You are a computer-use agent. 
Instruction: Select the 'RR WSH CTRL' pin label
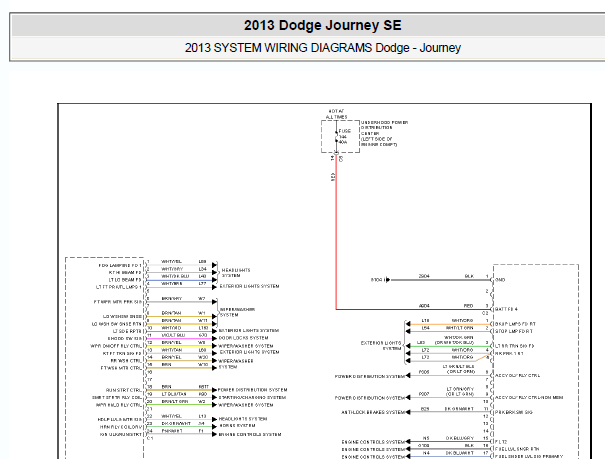click(x=126, y=361)
